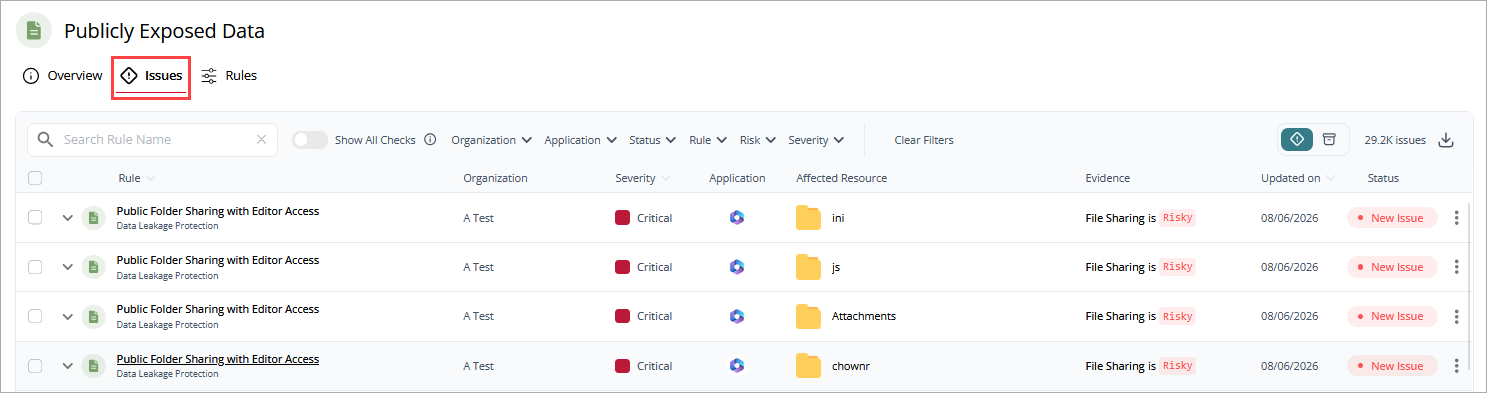Click the New Issue status in js row
The height and width of the screenshot is (393, 1487).
pyautogui.click(x=1392, y=267)
